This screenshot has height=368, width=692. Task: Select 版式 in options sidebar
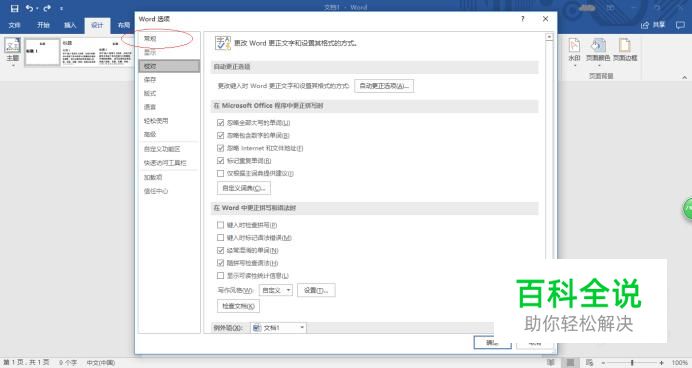tap(169, 94)
